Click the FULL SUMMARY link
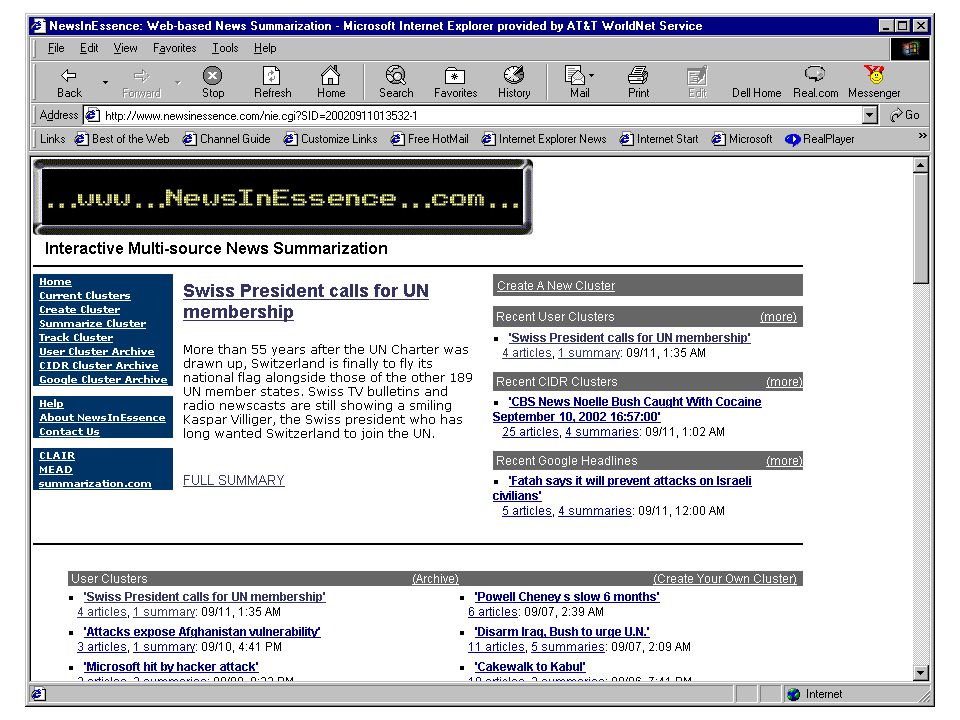960x720 pixels. pos(233,480)
